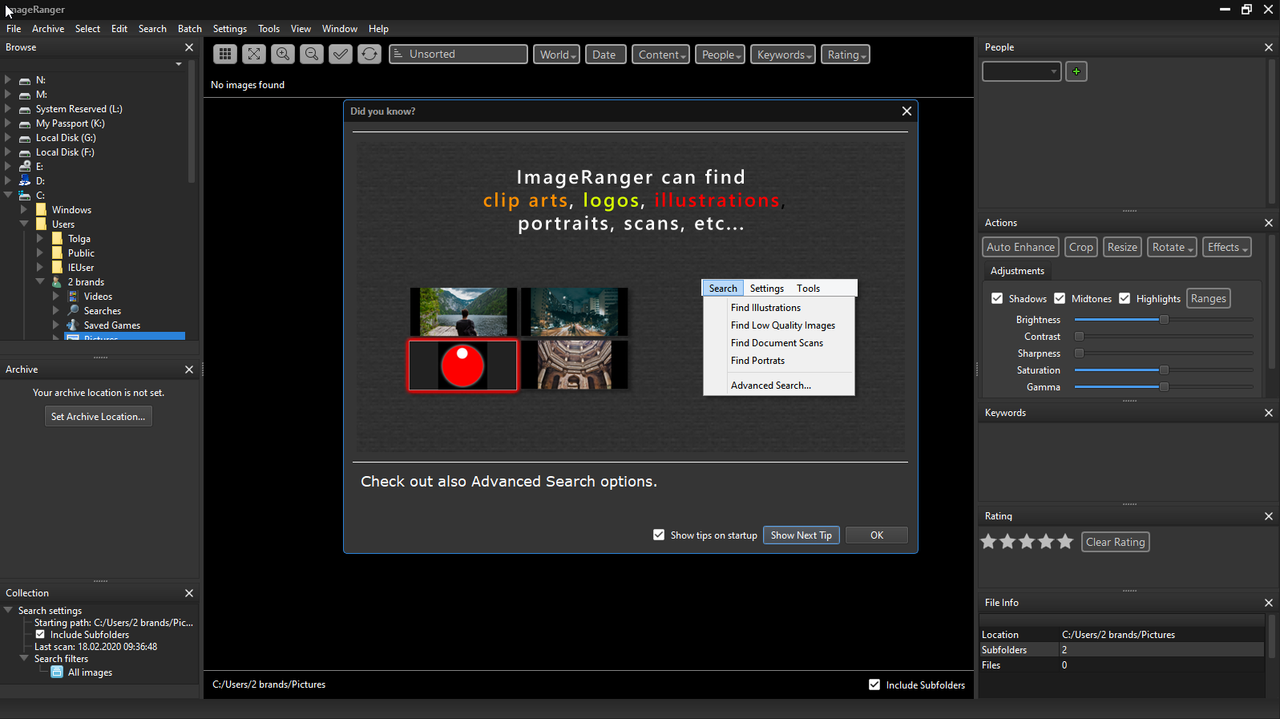Screen dimensions: 1280x719
Task: Click the All images filter icon
Action: 57,672
